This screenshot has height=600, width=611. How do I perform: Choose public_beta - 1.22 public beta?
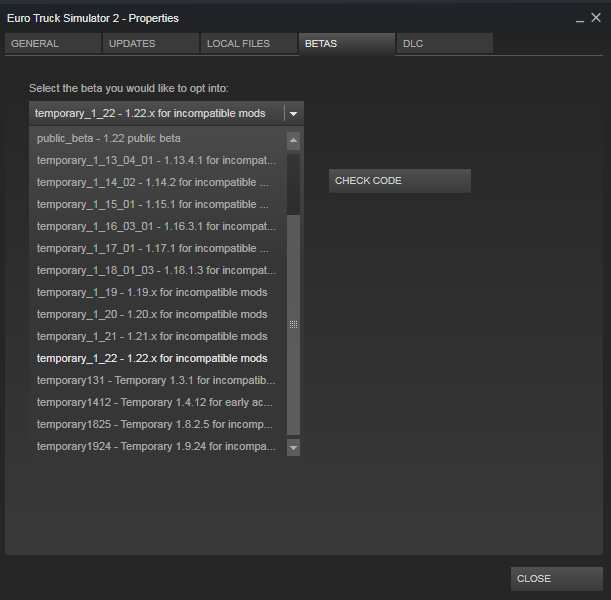click(158, 139)
